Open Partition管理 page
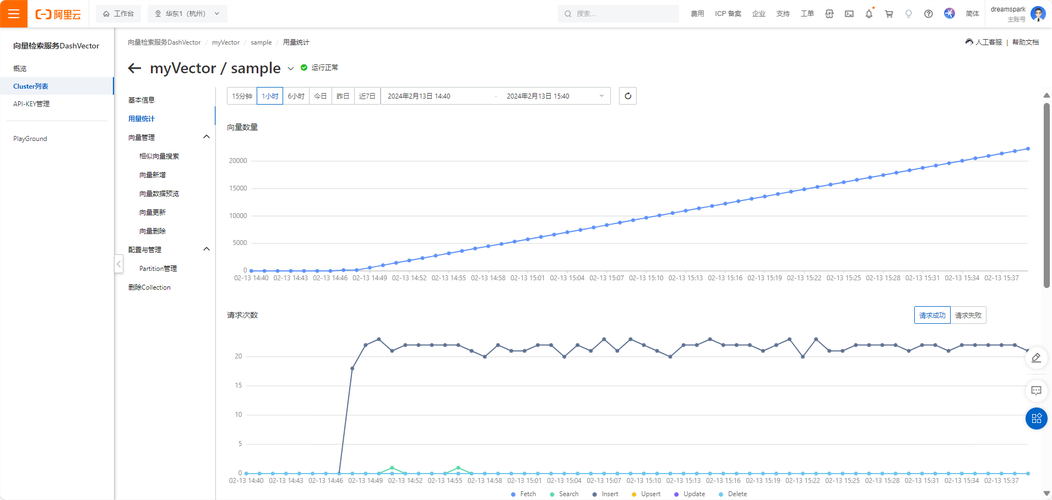This screenshot has height=500, width=1052. click(158, 268)
